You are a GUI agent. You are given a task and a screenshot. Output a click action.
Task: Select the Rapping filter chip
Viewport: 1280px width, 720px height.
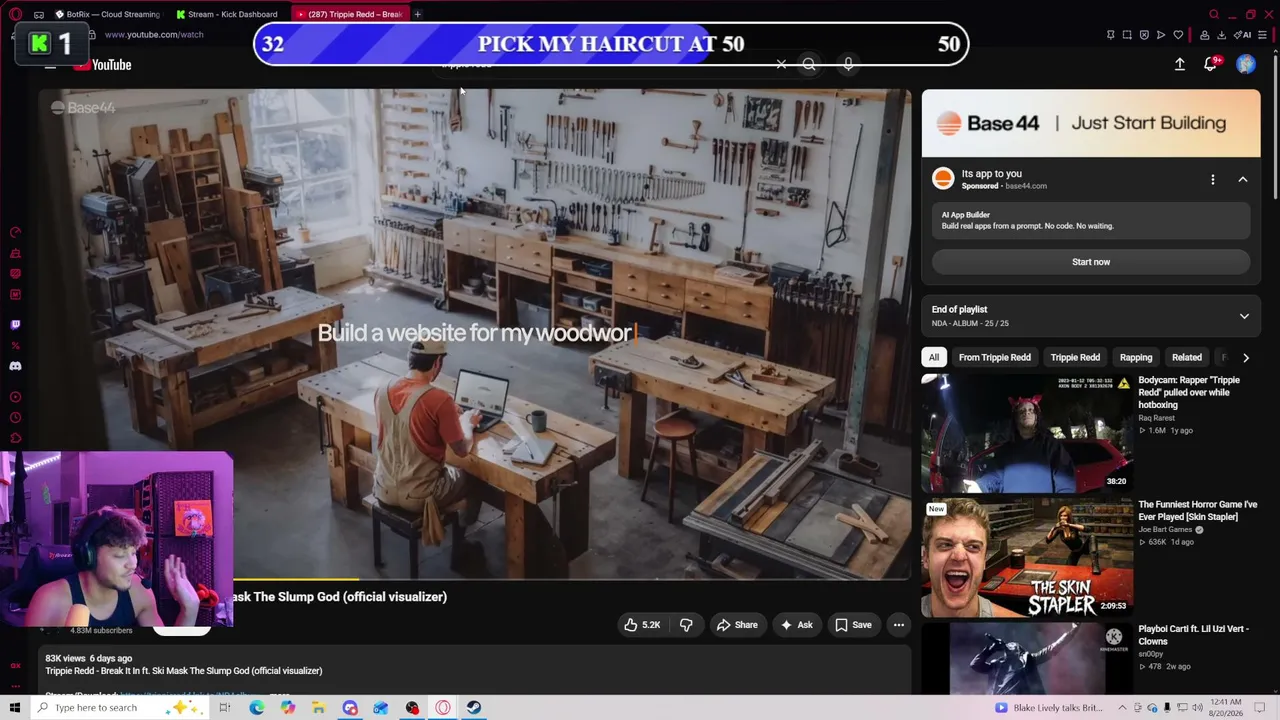(x=1136, y=357)
